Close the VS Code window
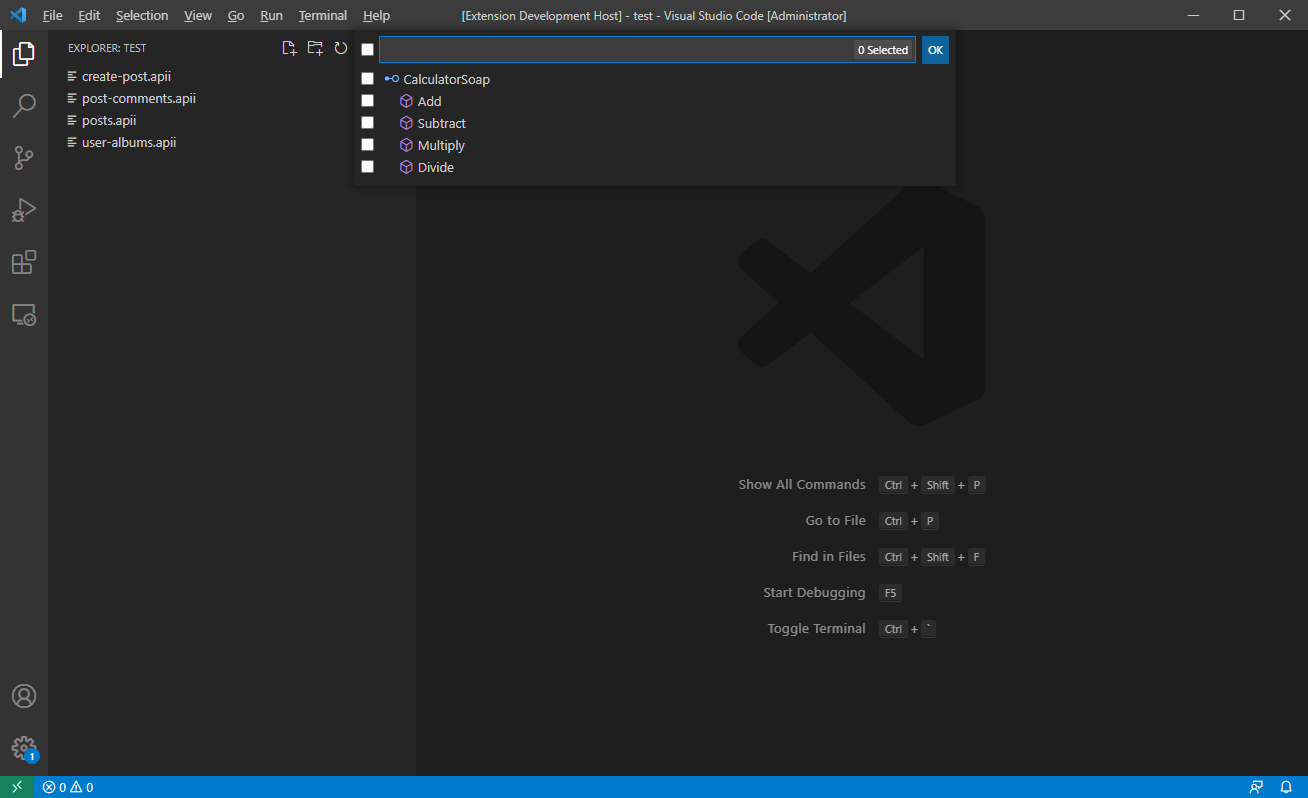The height and width of the screenshot is (798, 1308). tap(1285, 15)
